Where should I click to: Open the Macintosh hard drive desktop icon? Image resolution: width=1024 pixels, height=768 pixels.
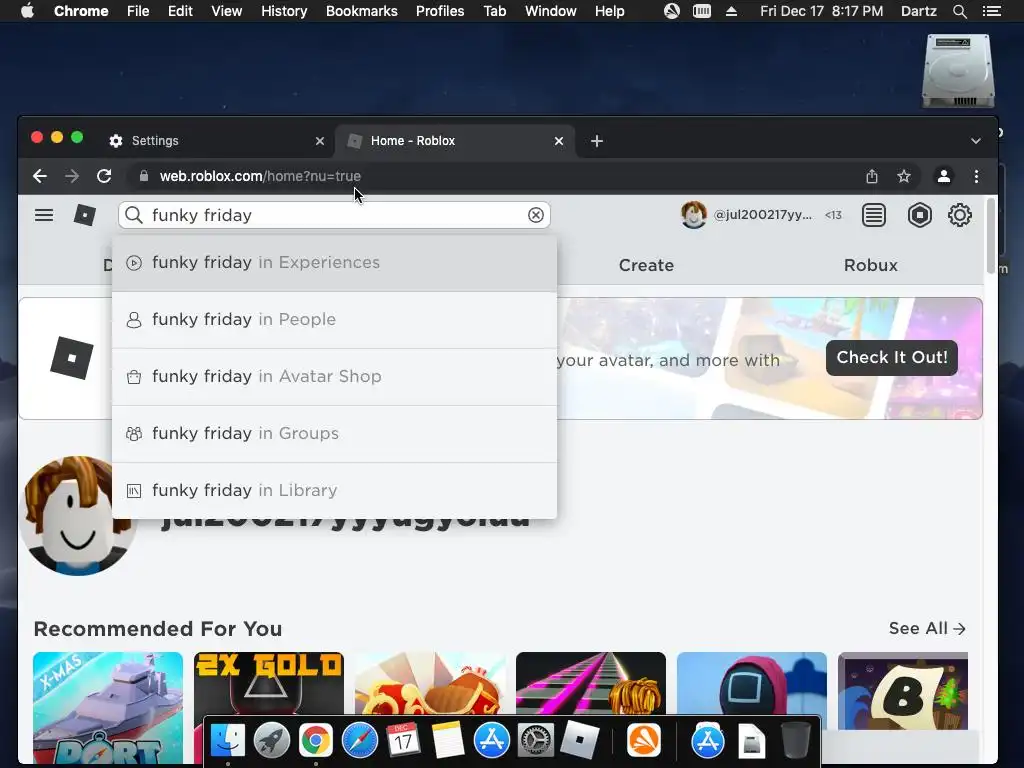(958, 71)
